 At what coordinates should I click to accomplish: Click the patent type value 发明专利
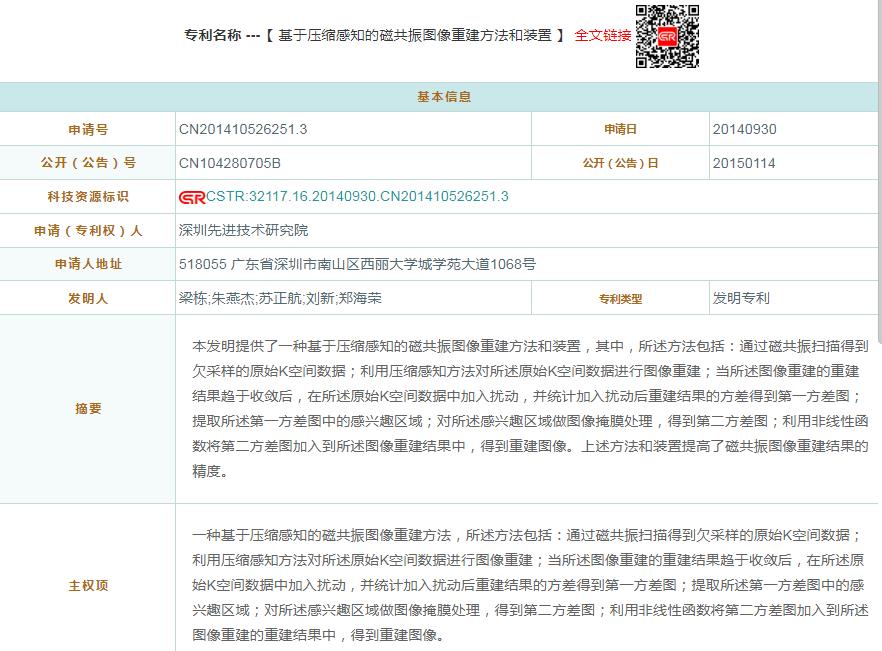741,298
